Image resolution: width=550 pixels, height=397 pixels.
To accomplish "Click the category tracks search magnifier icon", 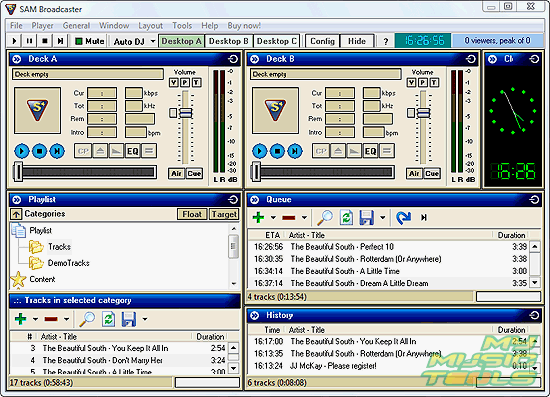I will 87,319.
